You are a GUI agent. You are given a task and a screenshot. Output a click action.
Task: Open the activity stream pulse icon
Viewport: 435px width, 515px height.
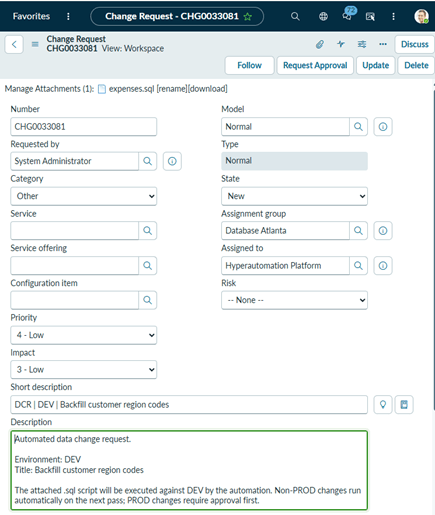[341, 44]
